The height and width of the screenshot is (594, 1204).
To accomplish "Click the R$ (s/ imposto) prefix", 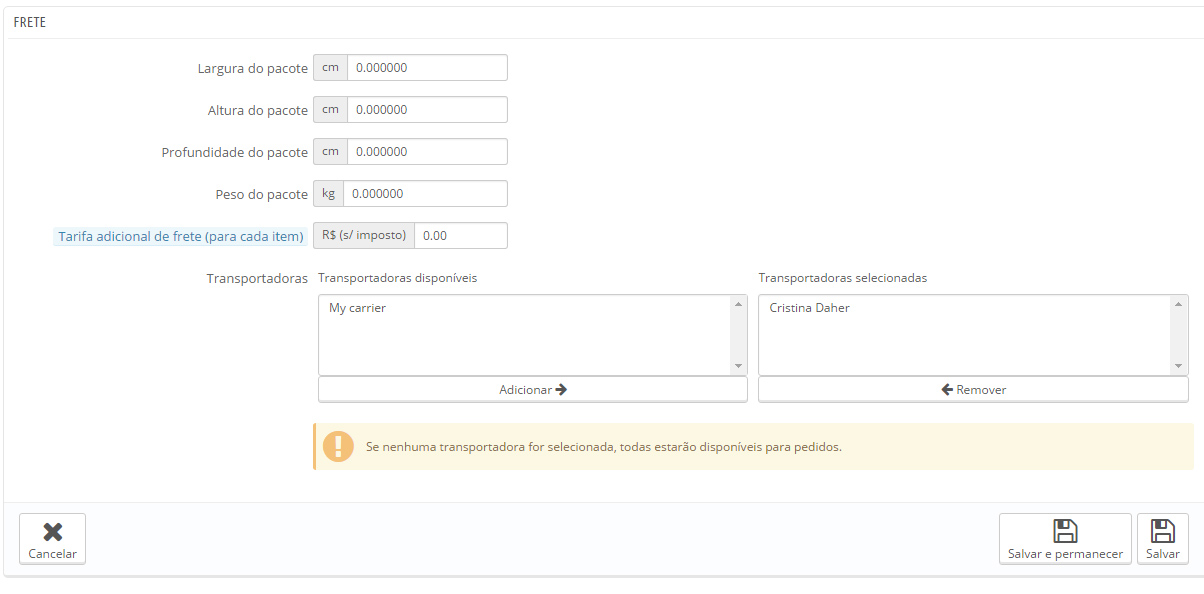I will [x=364, y=235].
